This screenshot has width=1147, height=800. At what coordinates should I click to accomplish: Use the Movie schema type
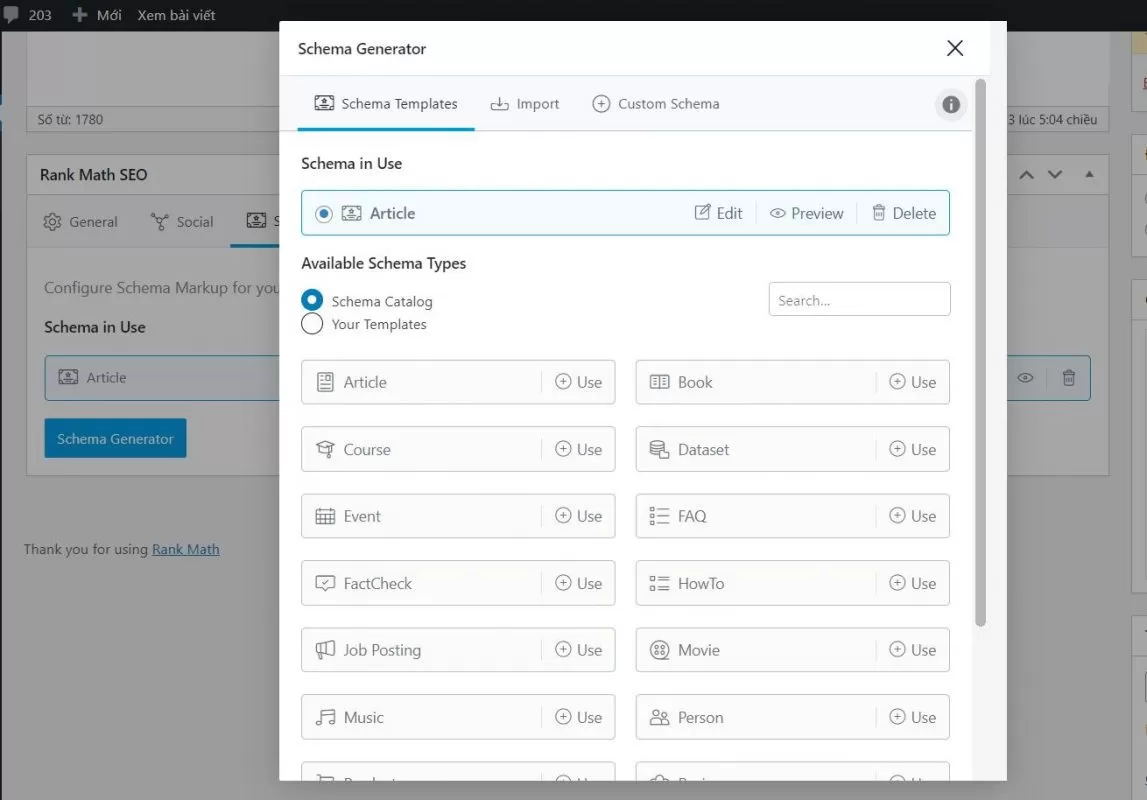click(913, 649)
